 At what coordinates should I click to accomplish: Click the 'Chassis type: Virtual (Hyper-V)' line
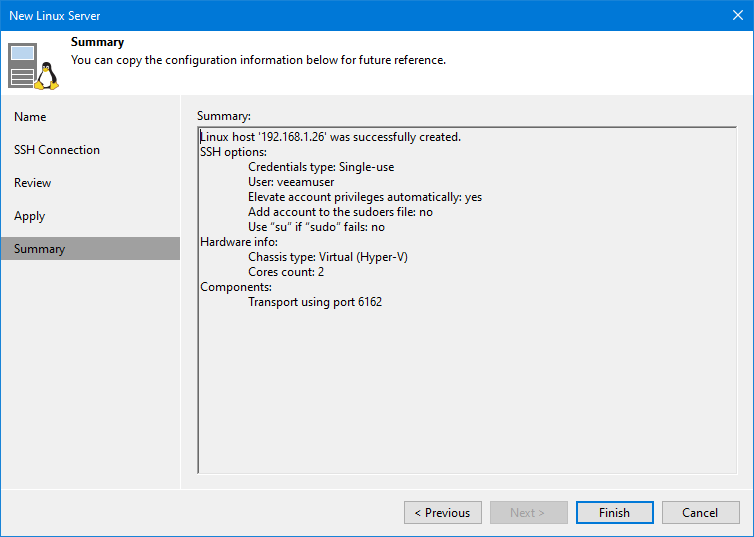pyautogui.click(x=328, y=257)
